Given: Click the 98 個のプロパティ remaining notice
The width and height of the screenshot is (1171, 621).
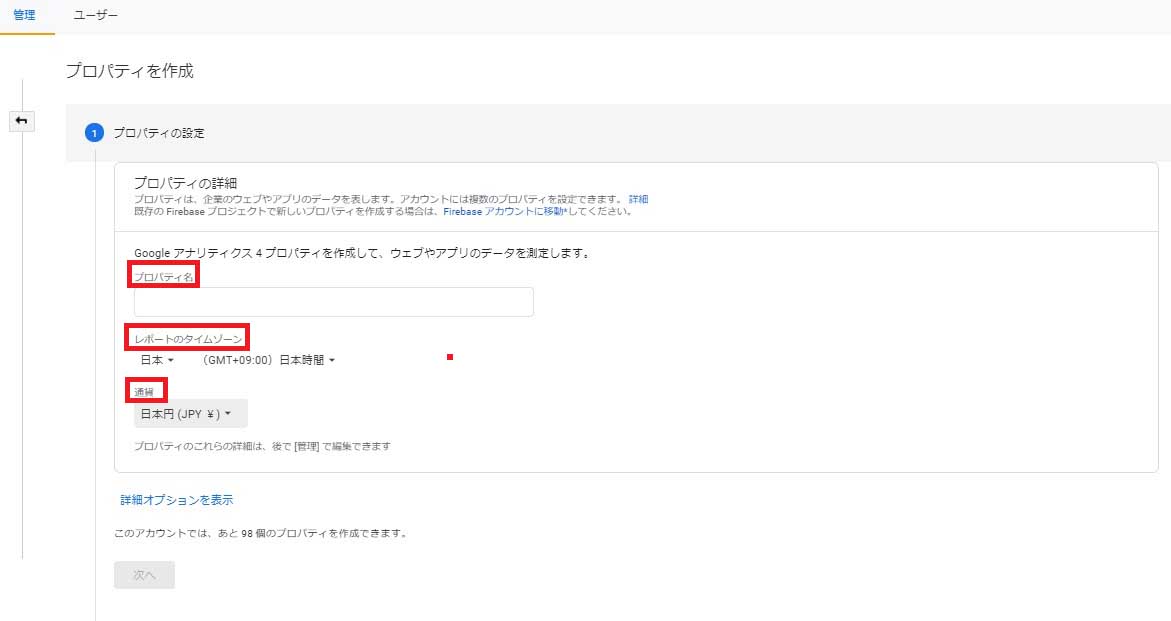Looking at the screenshot, I should (x=261, y=533).
